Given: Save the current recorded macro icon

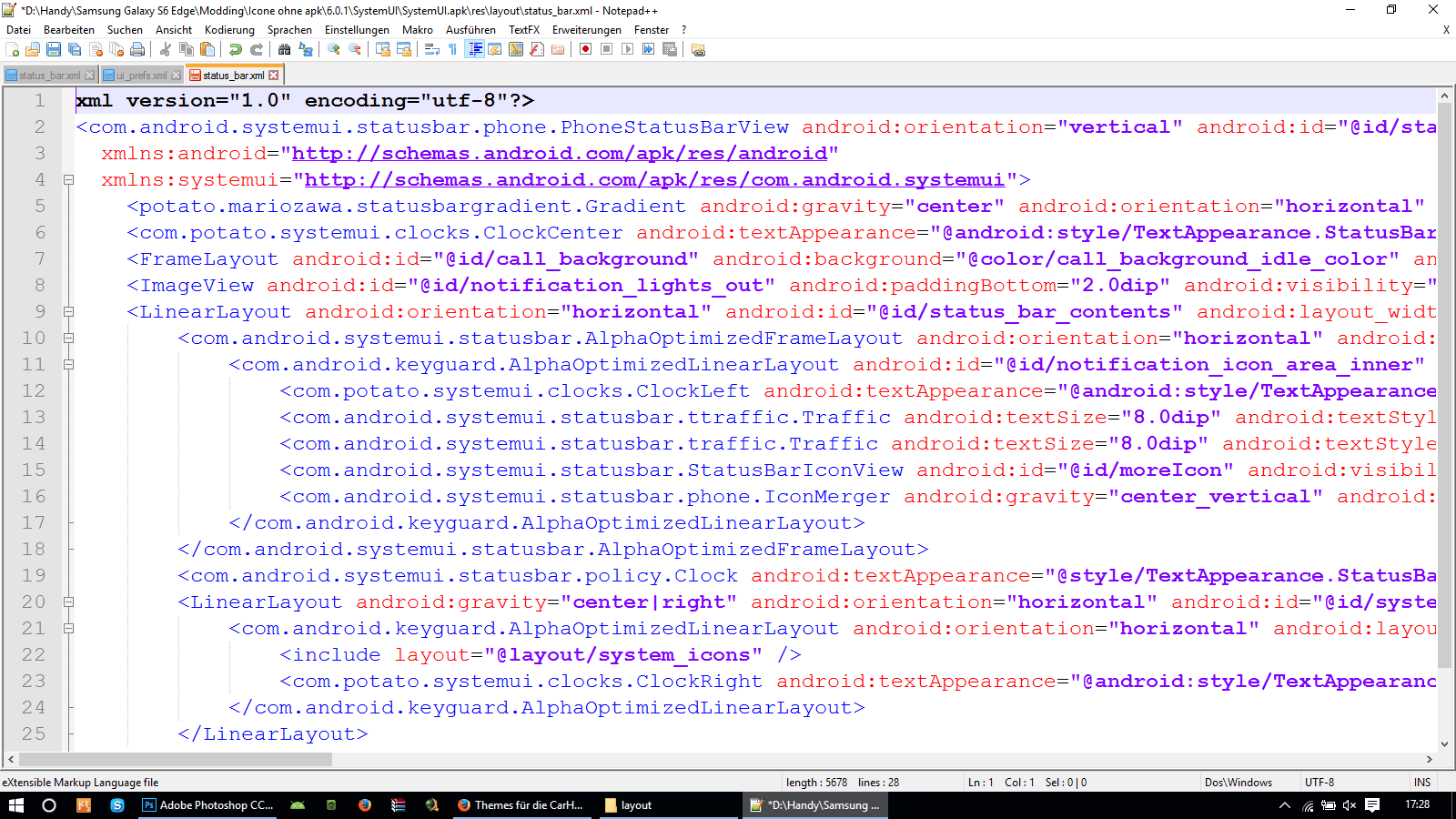Looking at the screenshot, I should [x=670, y=49].
